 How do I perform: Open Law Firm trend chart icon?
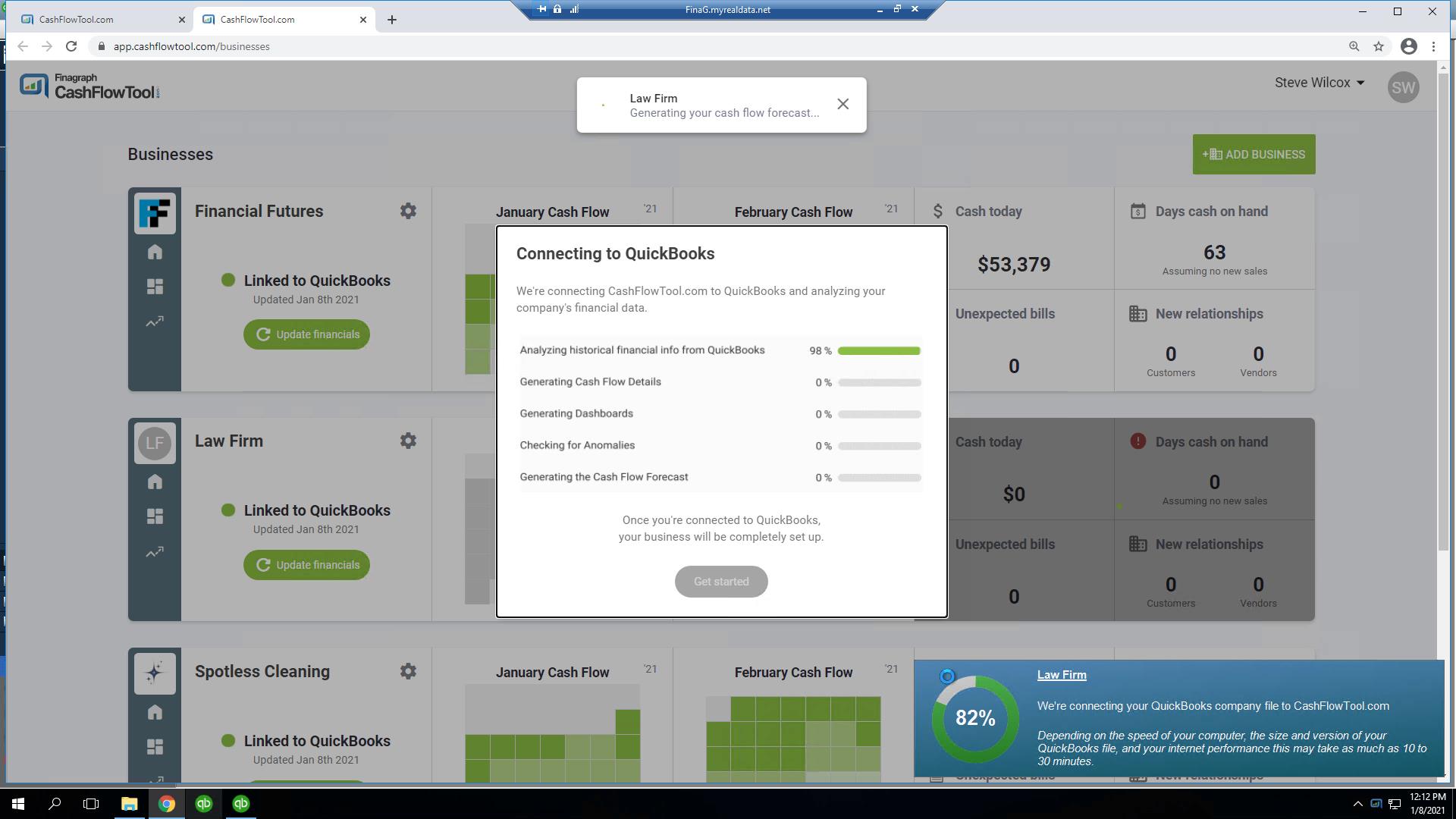(155, 552)
